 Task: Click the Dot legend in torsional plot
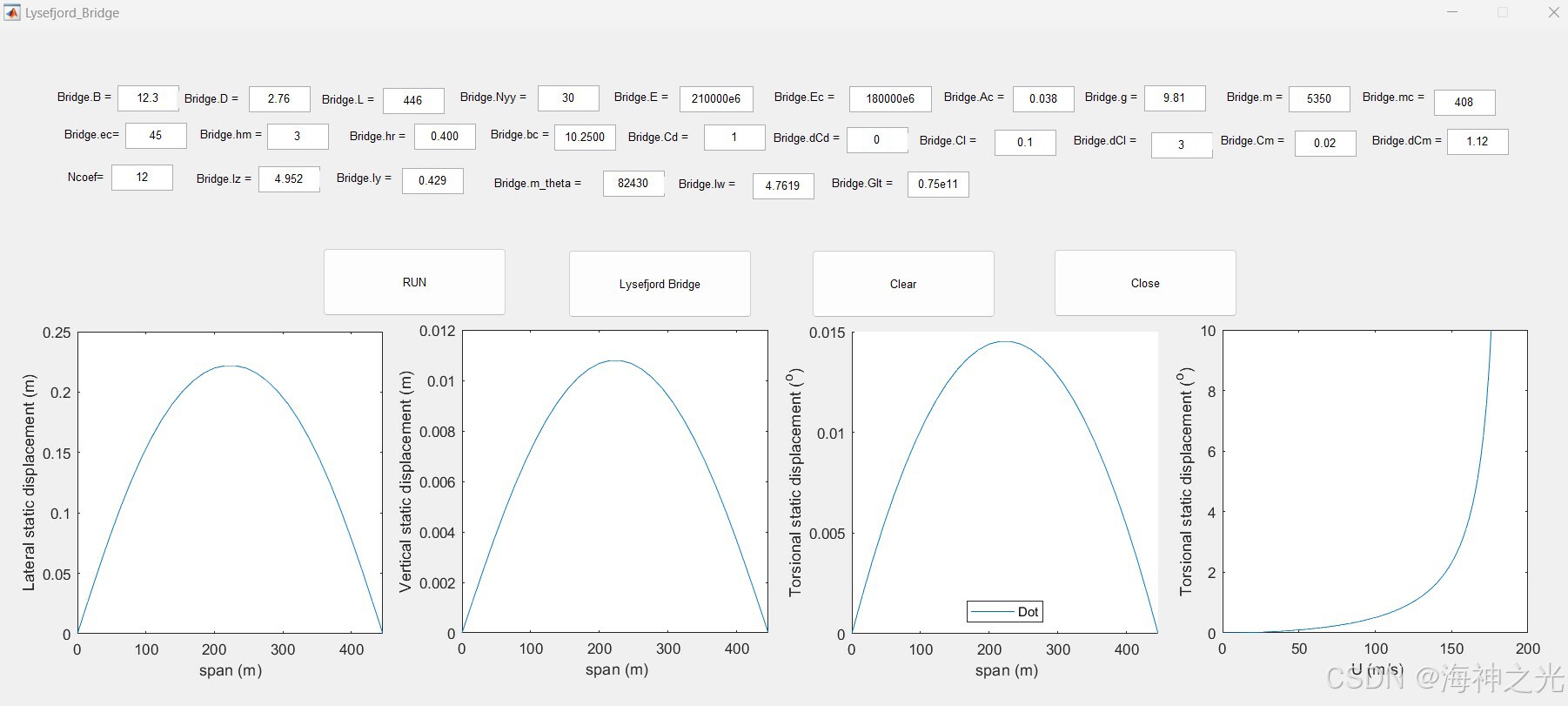tap(1005, 611)
